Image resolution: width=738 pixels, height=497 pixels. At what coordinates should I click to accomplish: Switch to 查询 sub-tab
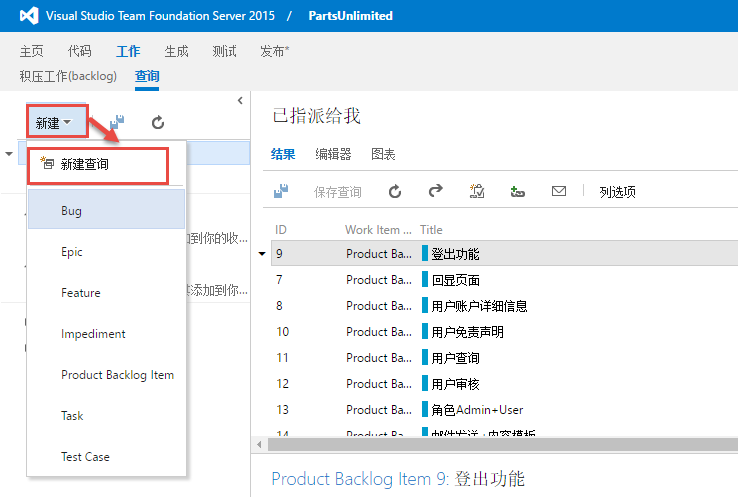(147, 76)
